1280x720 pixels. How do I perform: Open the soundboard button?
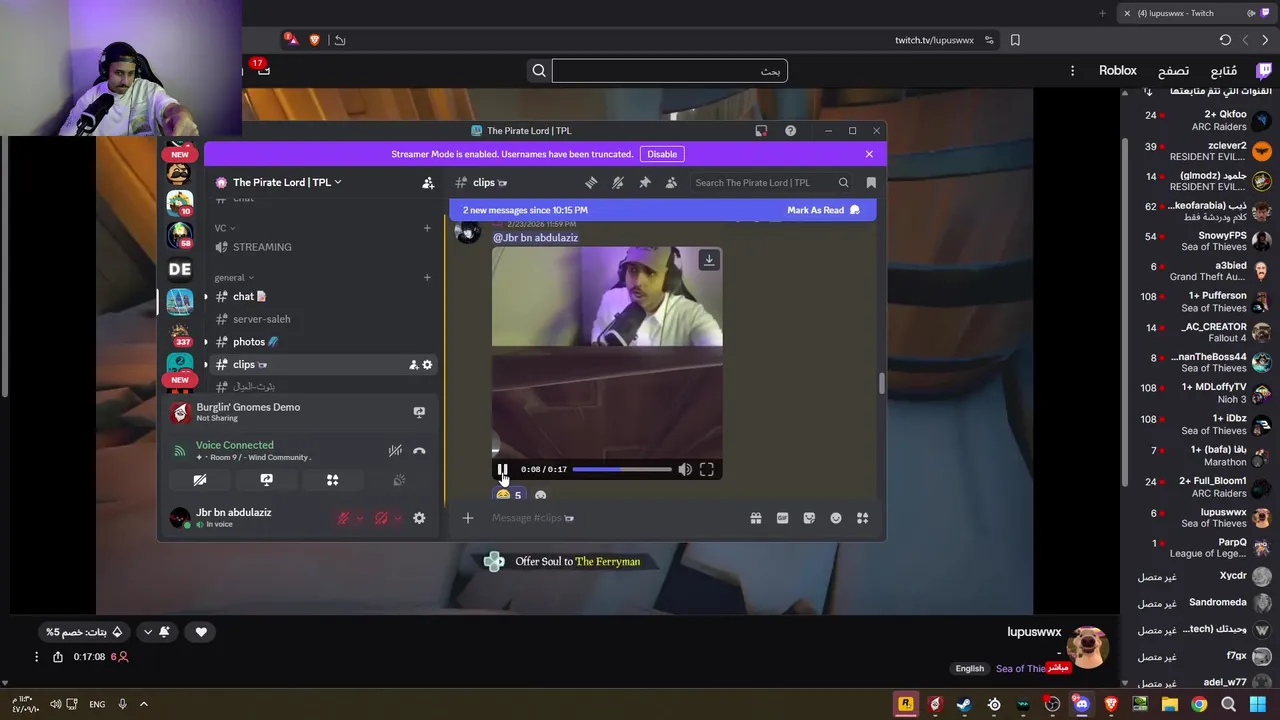399,480
